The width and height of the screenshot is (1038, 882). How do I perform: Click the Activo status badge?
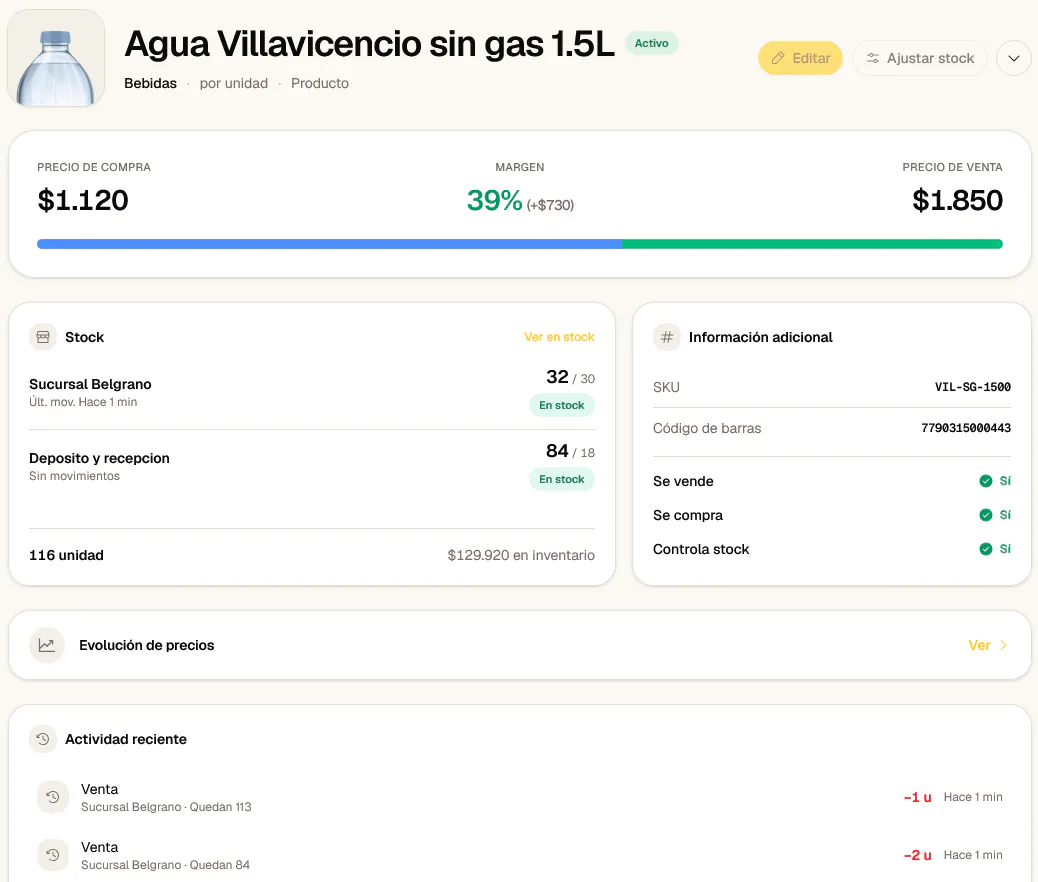651,43
